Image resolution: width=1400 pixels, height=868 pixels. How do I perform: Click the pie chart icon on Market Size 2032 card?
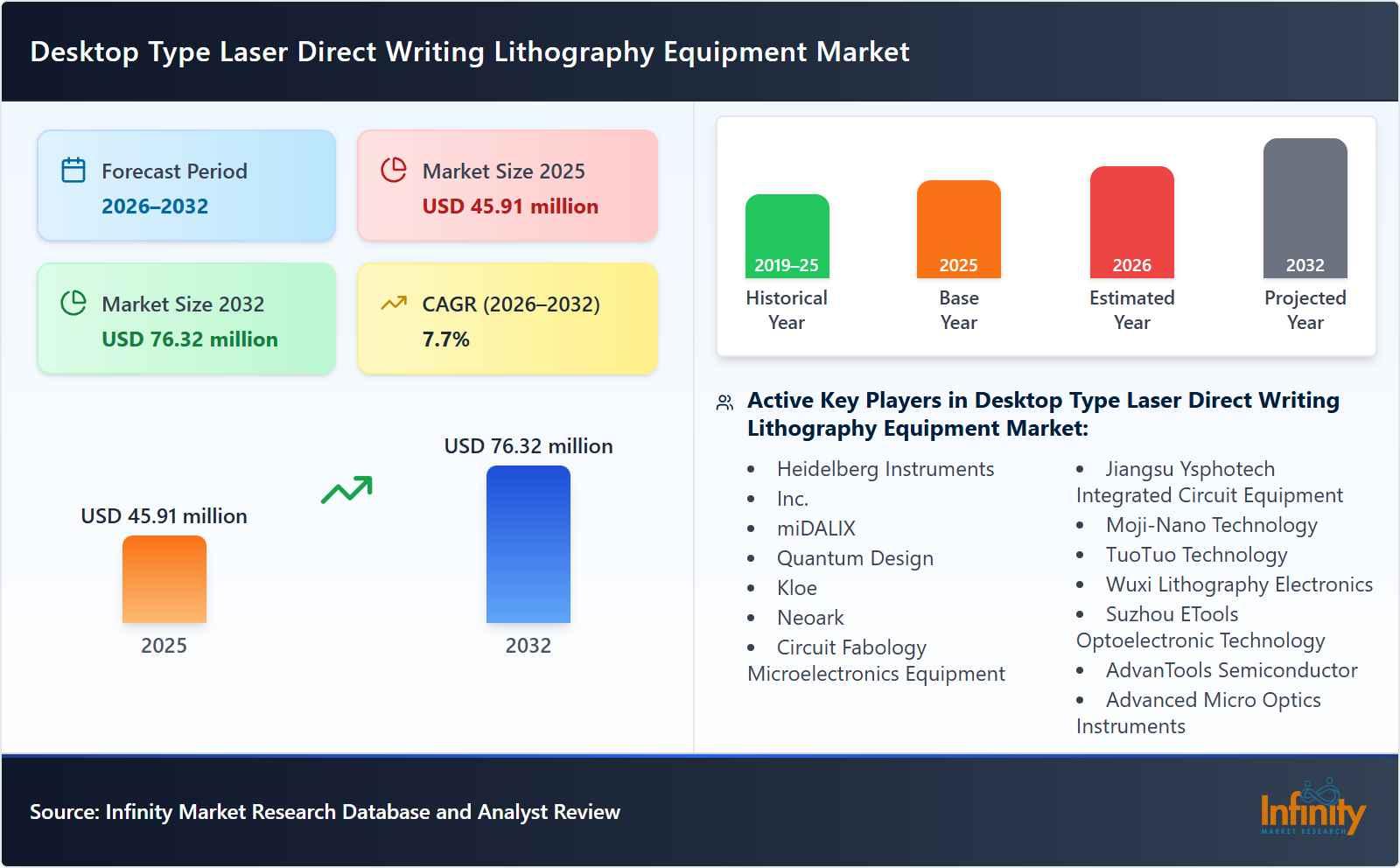click(x=73, y=304)
